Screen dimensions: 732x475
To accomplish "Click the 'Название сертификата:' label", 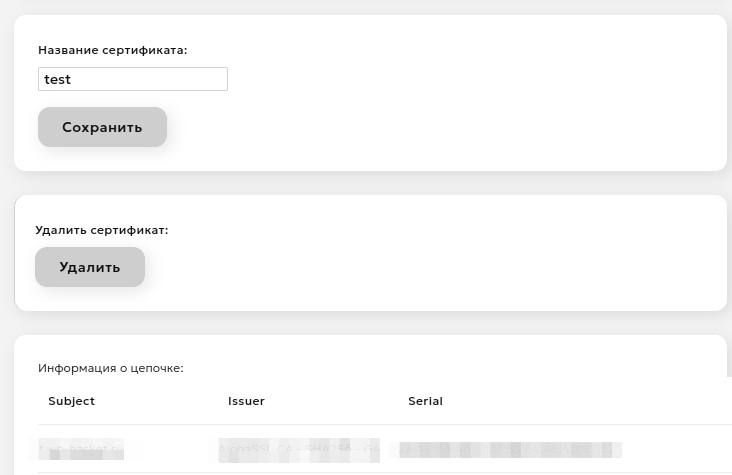I will 113,50.
